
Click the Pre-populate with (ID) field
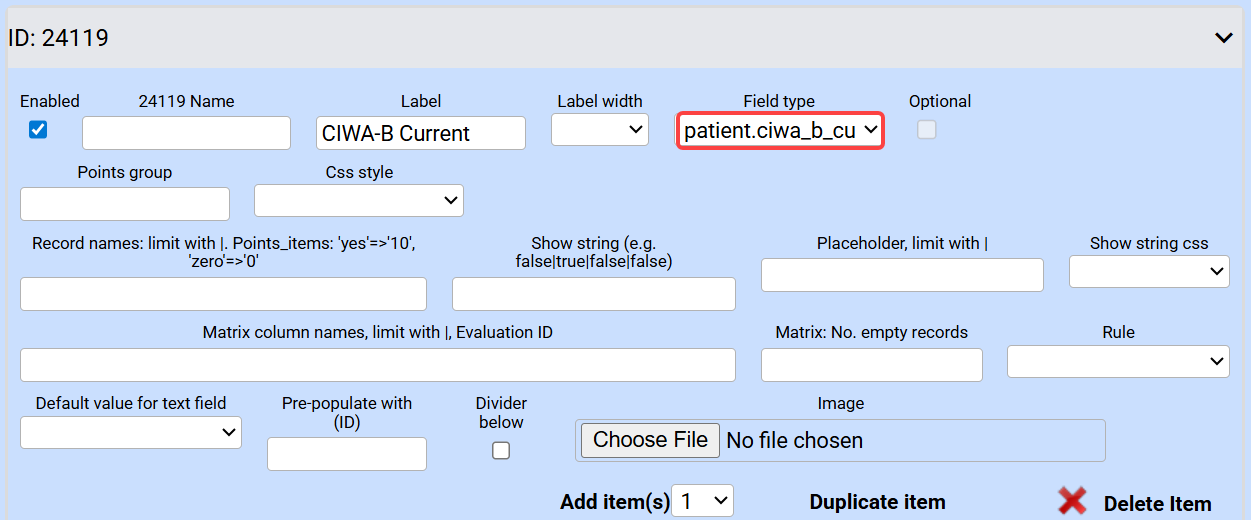click(x=347, y=454)
